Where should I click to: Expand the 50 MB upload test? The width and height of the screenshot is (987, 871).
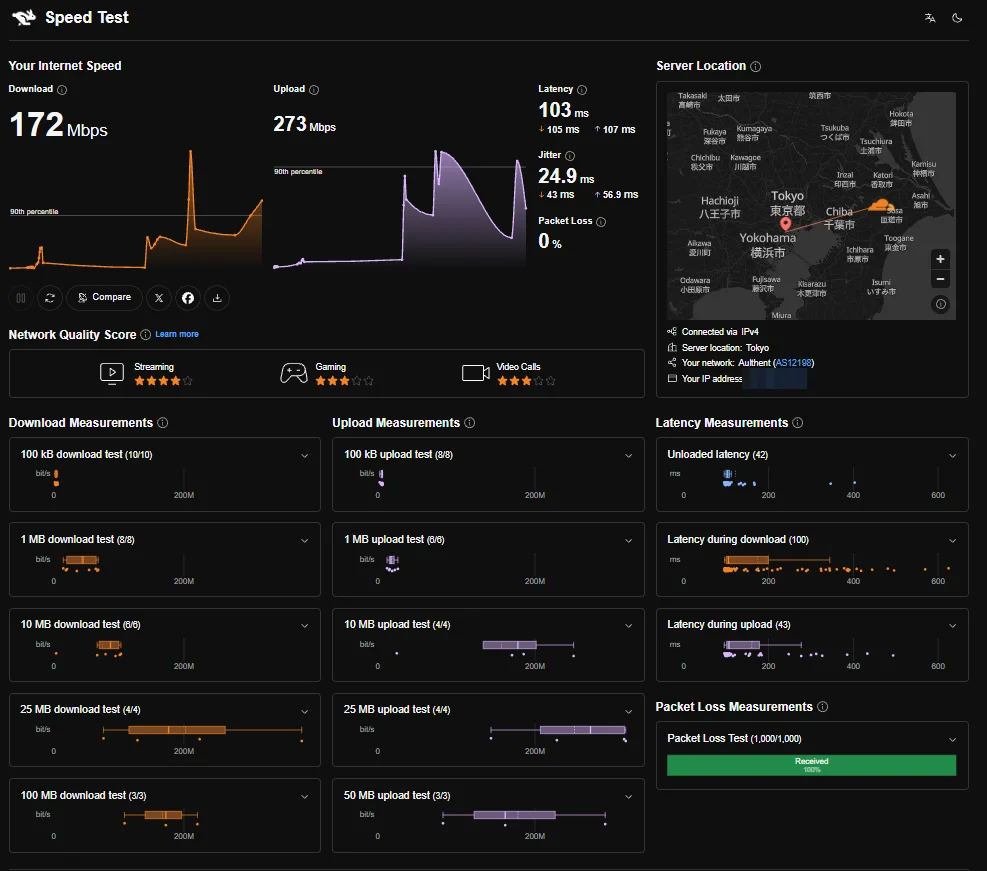point(628,796)
